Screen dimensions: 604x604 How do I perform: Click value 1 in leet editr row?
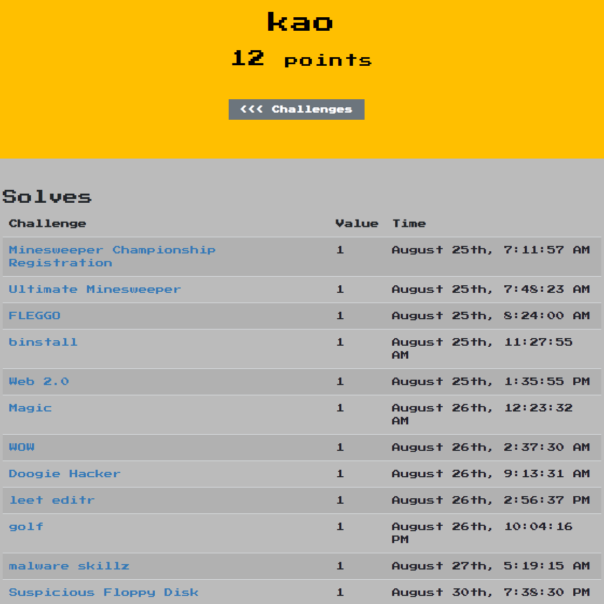(340, 500)
